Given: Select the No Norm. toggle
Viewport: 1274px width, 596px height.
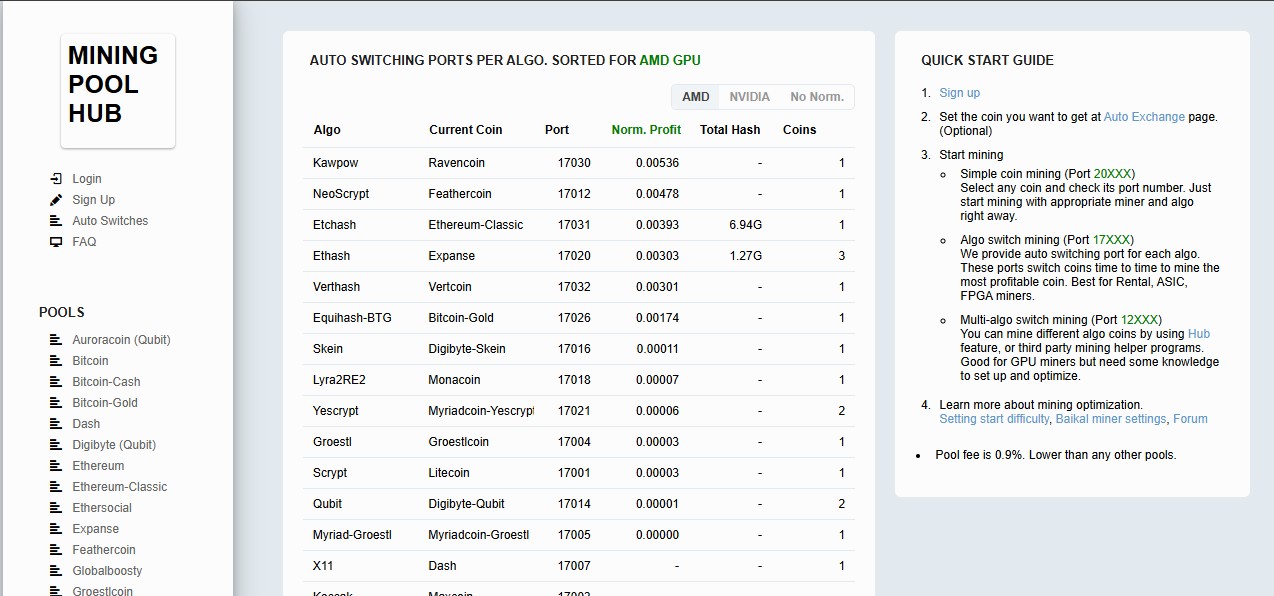Looking at the screenshot, I should pyautogui.click(x=817, y=97).
